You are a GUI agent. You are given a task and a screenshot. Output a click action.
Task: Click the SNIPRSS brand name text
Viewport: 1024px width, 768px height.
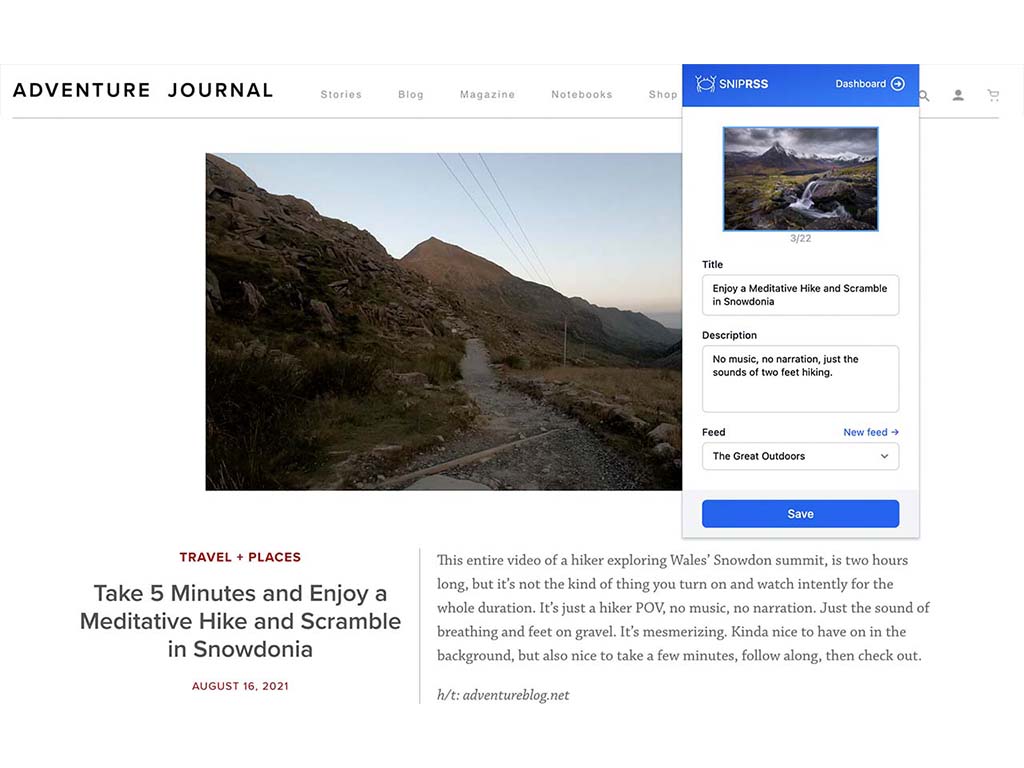tap(744, 84)
